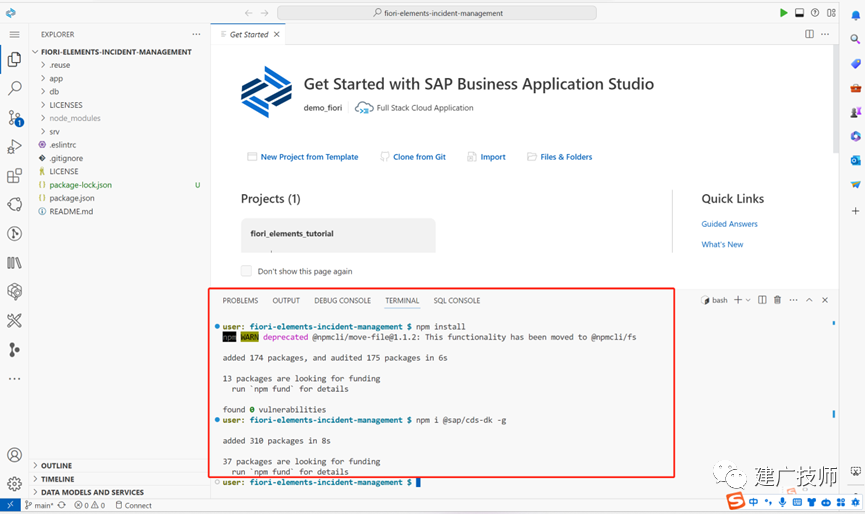Maximize the panel with the up chevron
The width and height of the screenshot is (865, 514).
[809, 300]
